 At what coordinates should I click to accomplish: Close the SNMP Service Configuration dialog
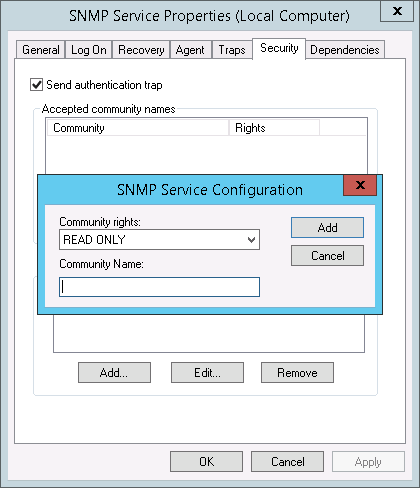tap(360, 185)
